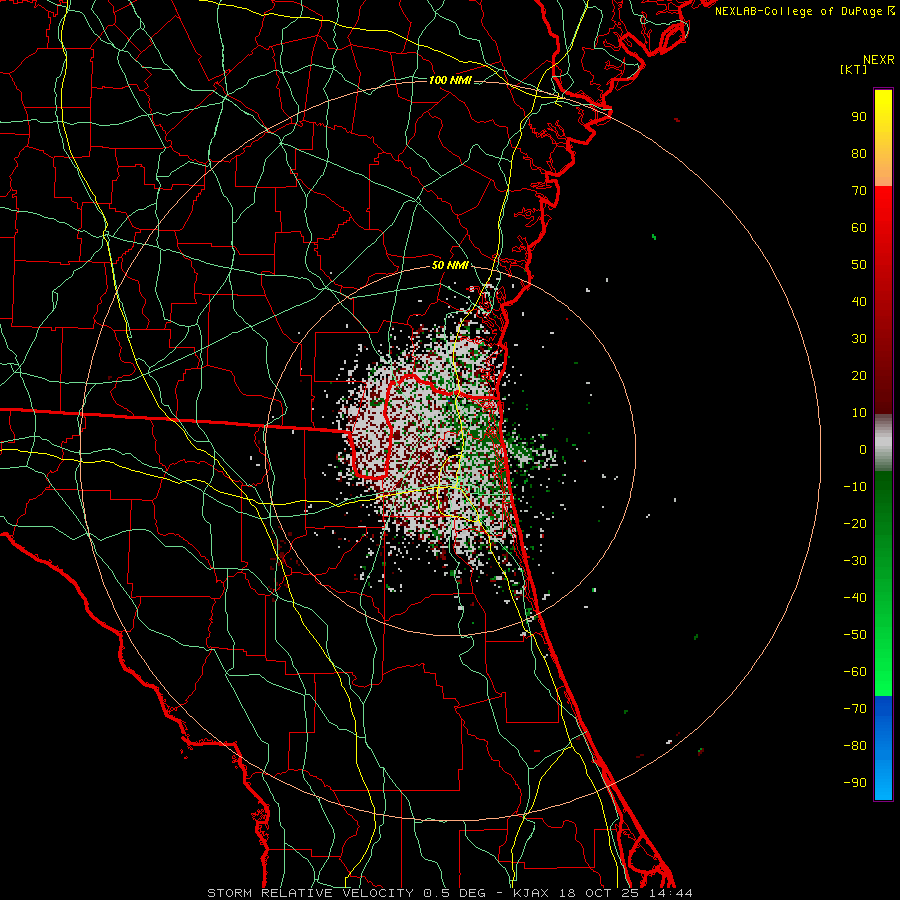Image resolution: width=900 pixels, height=900 pixels.
Task: Pick the blue segment of the color bar
Action: tap(883, 748)
